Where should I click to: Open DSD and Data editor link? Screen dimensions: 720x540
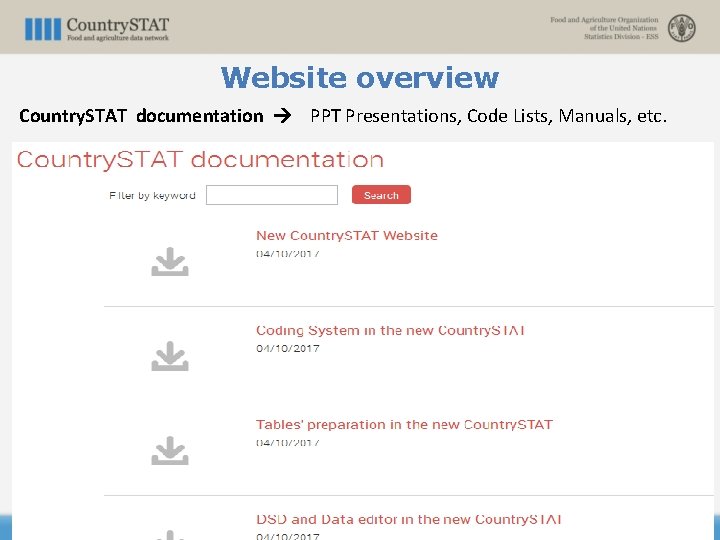pos(409,519)
